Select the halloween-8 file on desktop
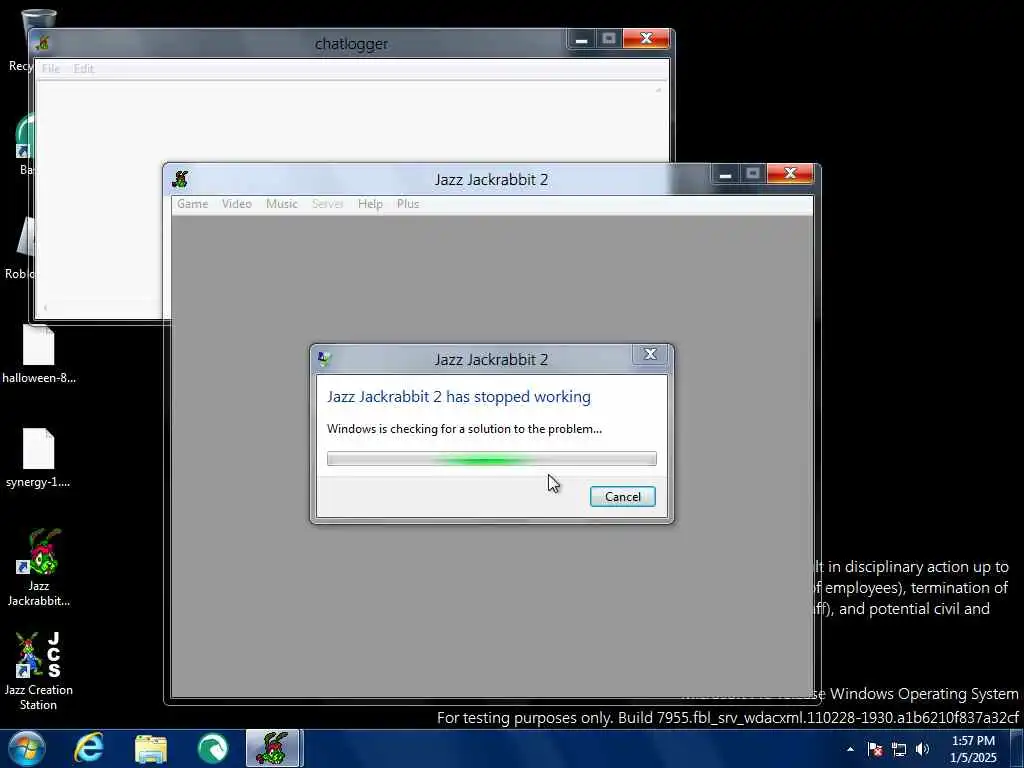The height and width of the screenshot is (768, 1024). [x=39, y=354]
